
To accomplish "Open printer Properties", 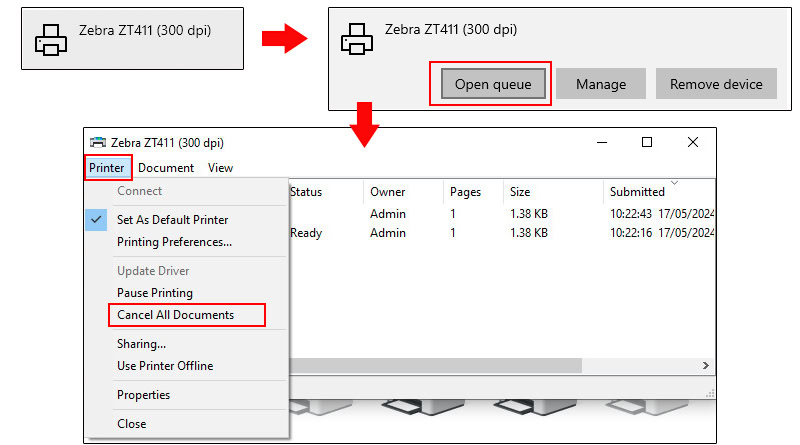I will click(x=143, y=395).
